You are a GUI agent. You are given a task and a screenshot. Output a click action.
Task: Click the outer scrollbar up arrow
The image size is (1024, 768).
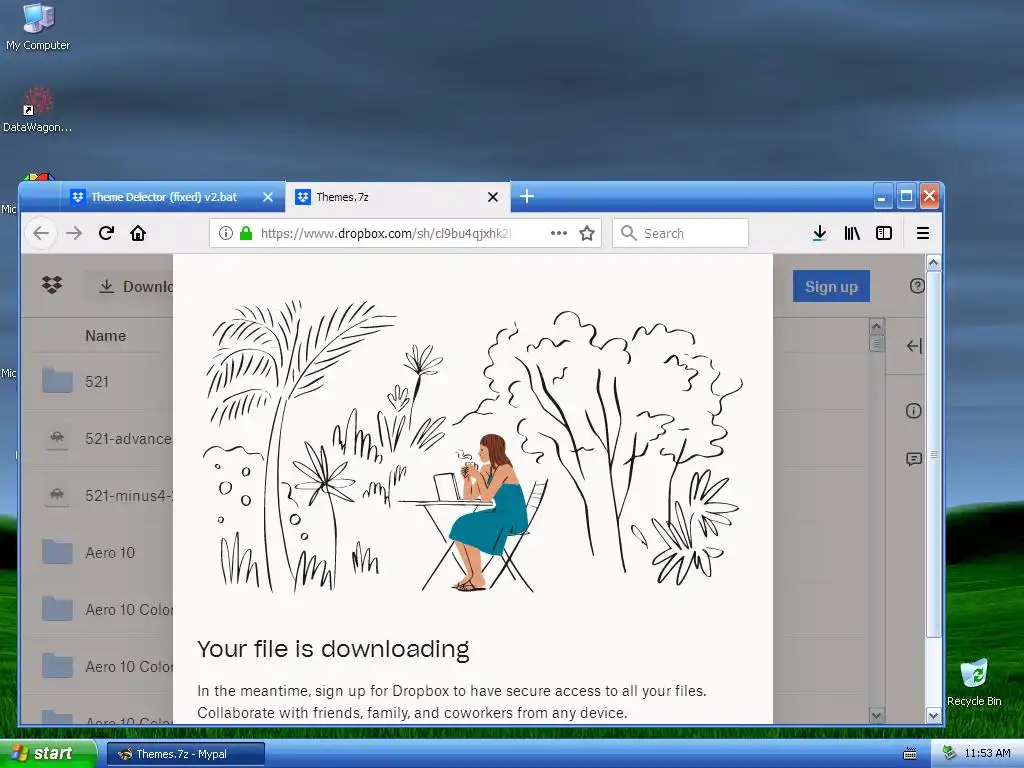pyautogui.click(x=934, y=263)
